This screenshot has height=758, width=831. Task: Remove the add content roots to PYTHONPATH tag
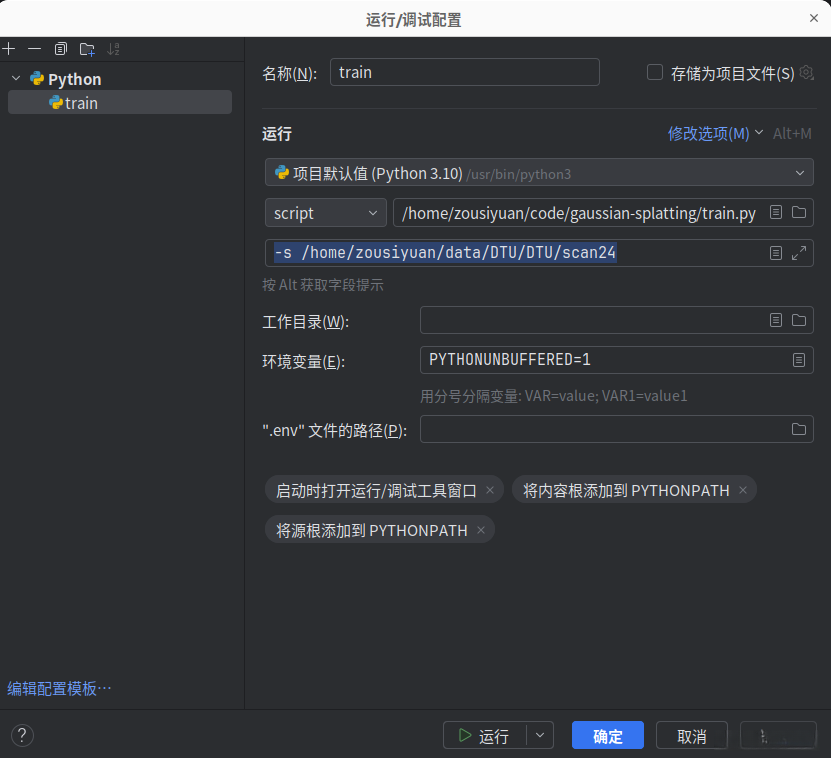point(743,490)
